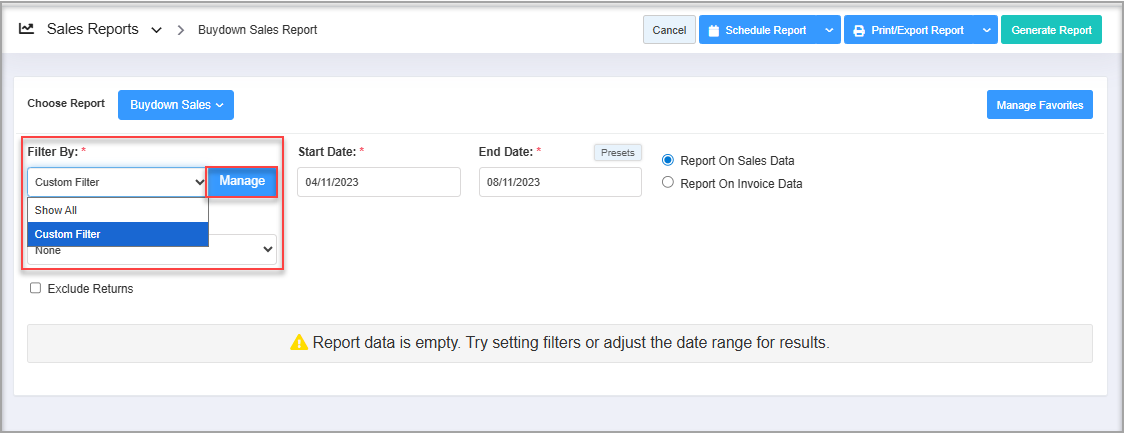Click the Manage button beside filter
The height and width of the screenshot is (433, 1124).
coord(242,181)
